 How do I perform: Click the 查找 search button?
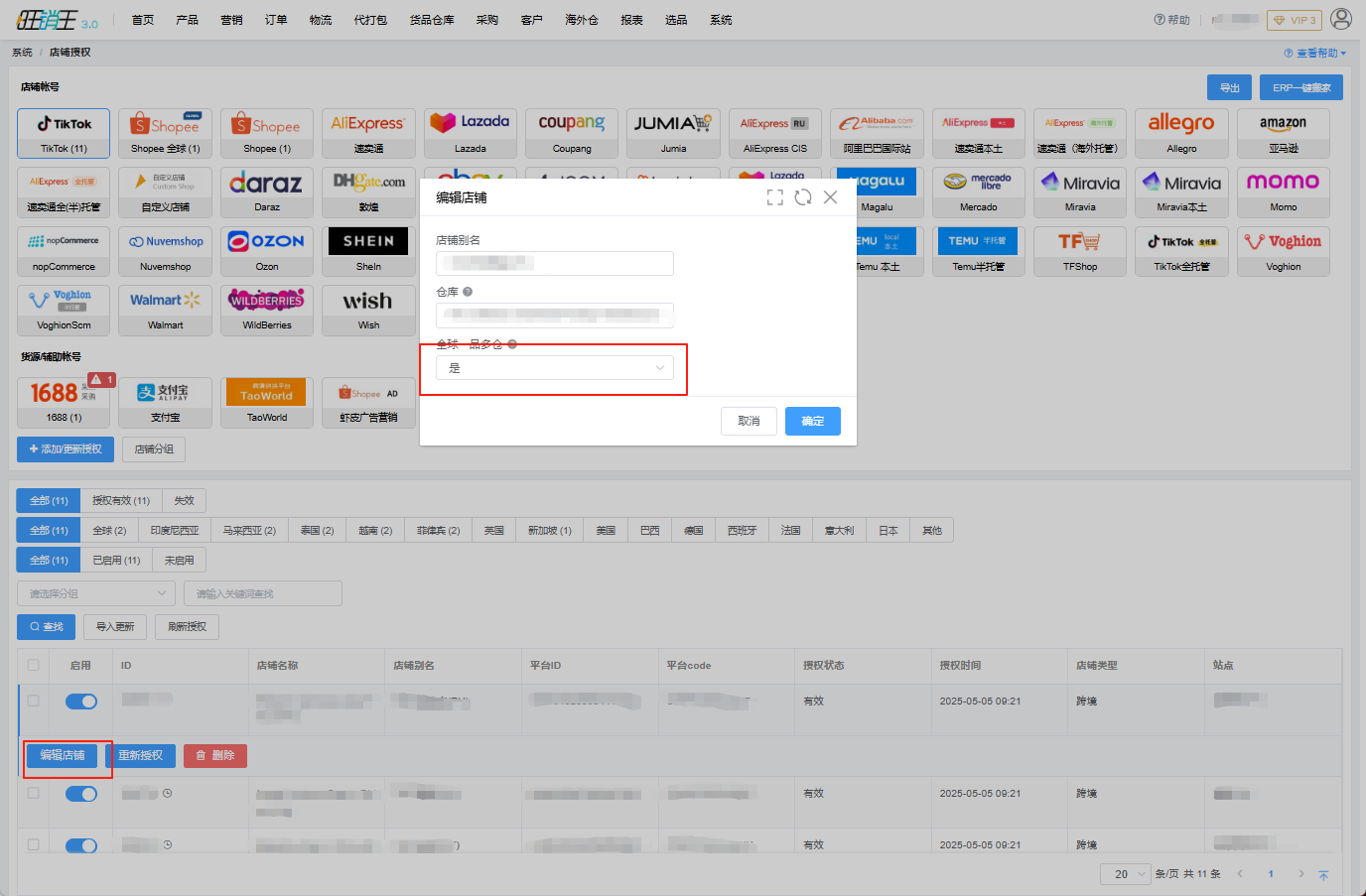click(47, 626)
